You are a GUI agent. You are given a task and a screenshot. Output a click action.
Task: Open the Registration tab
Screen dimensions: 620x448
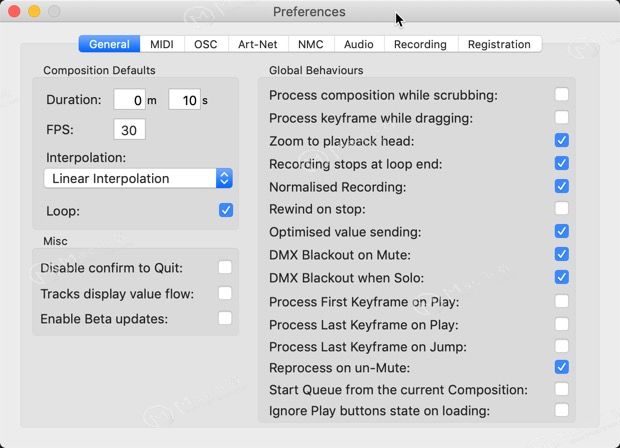[499, 44]
